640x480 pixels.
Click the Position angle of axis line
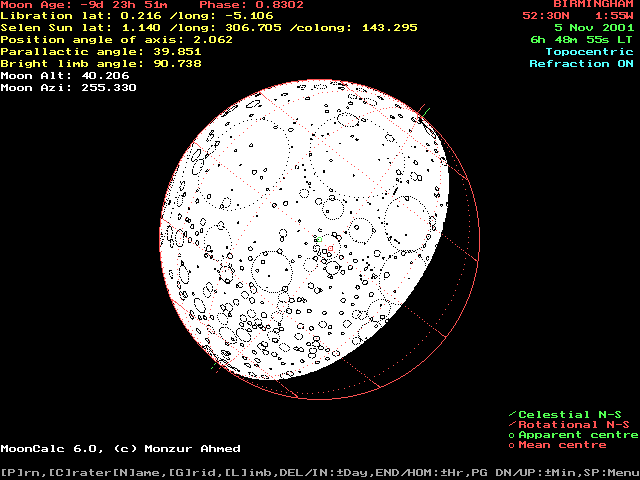coord(117,40)
